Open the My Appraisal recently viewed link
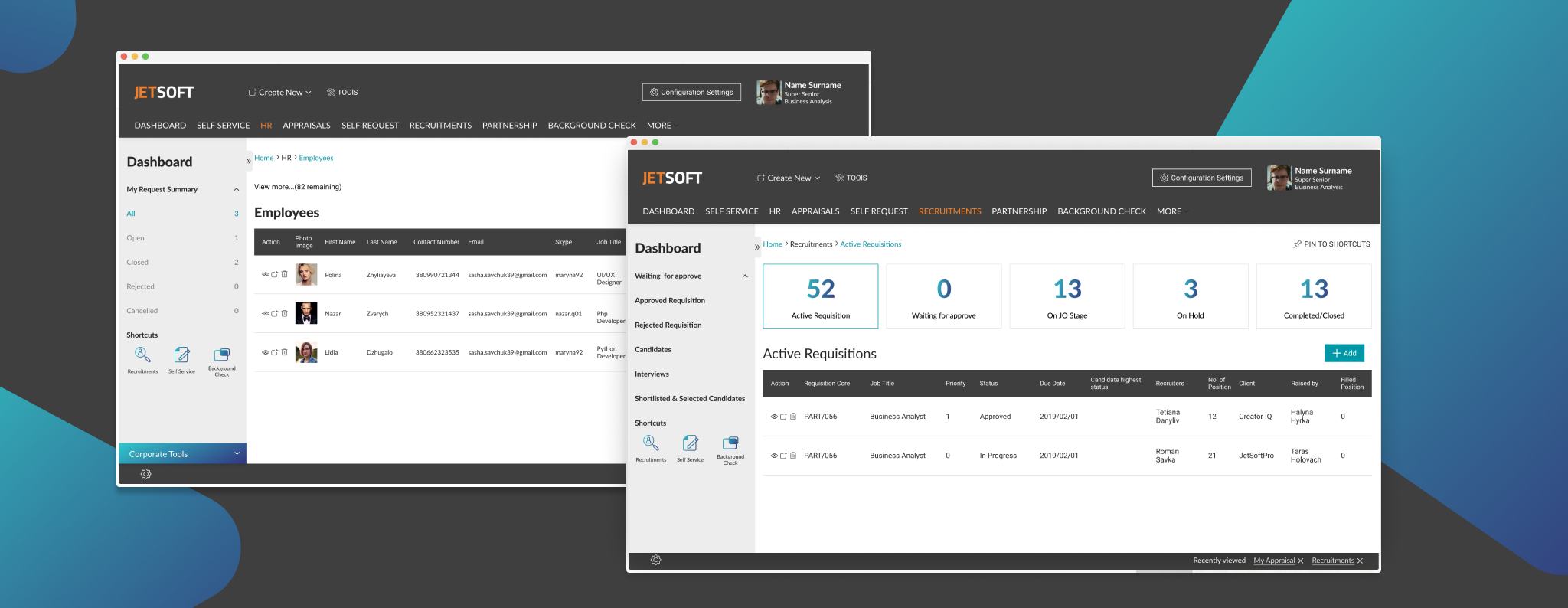The width and height of the screenshot is (1568, 608). click(x=1274, y=561)
